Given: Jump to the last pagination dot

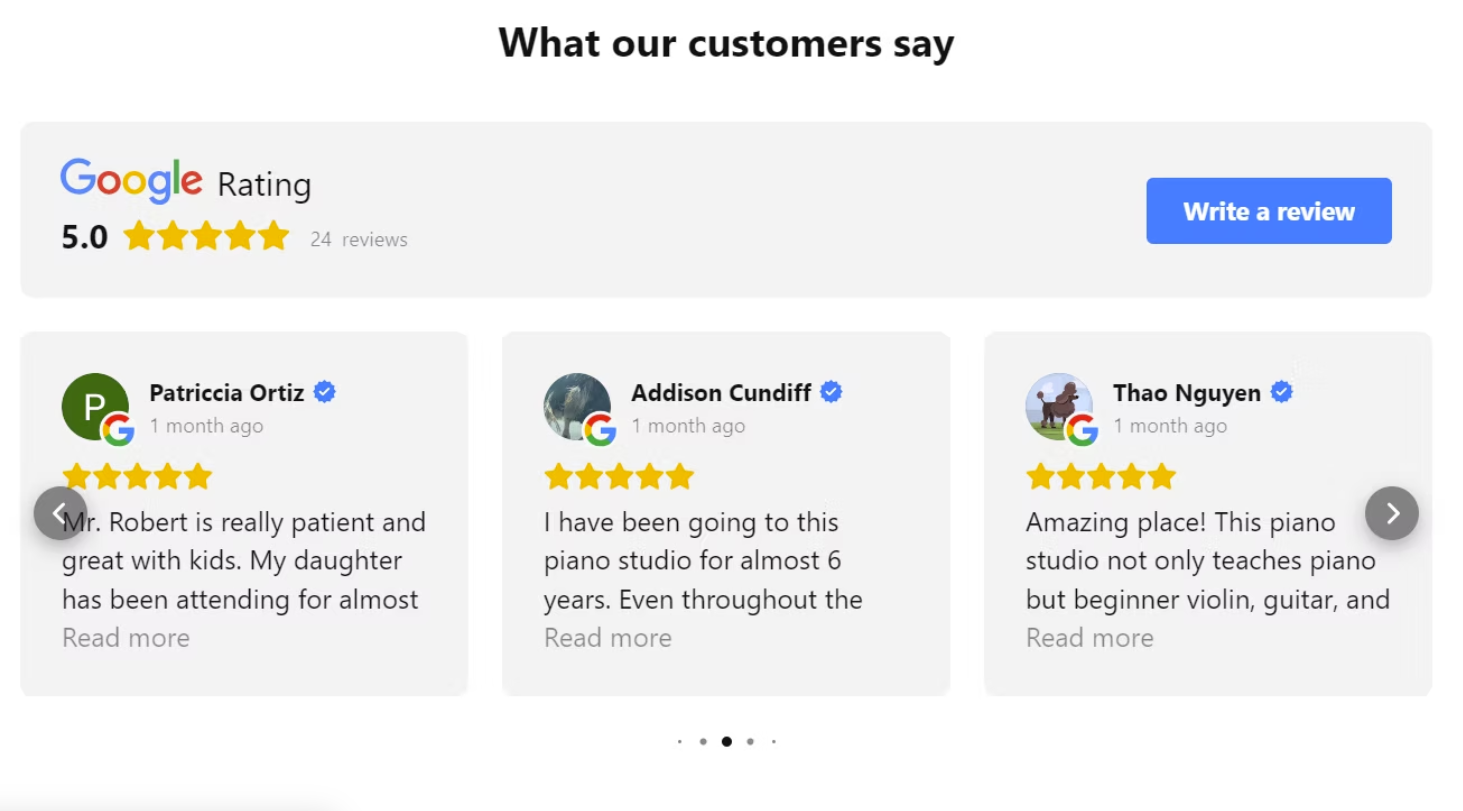Looking at the screenshot, I should coord(774,742).
